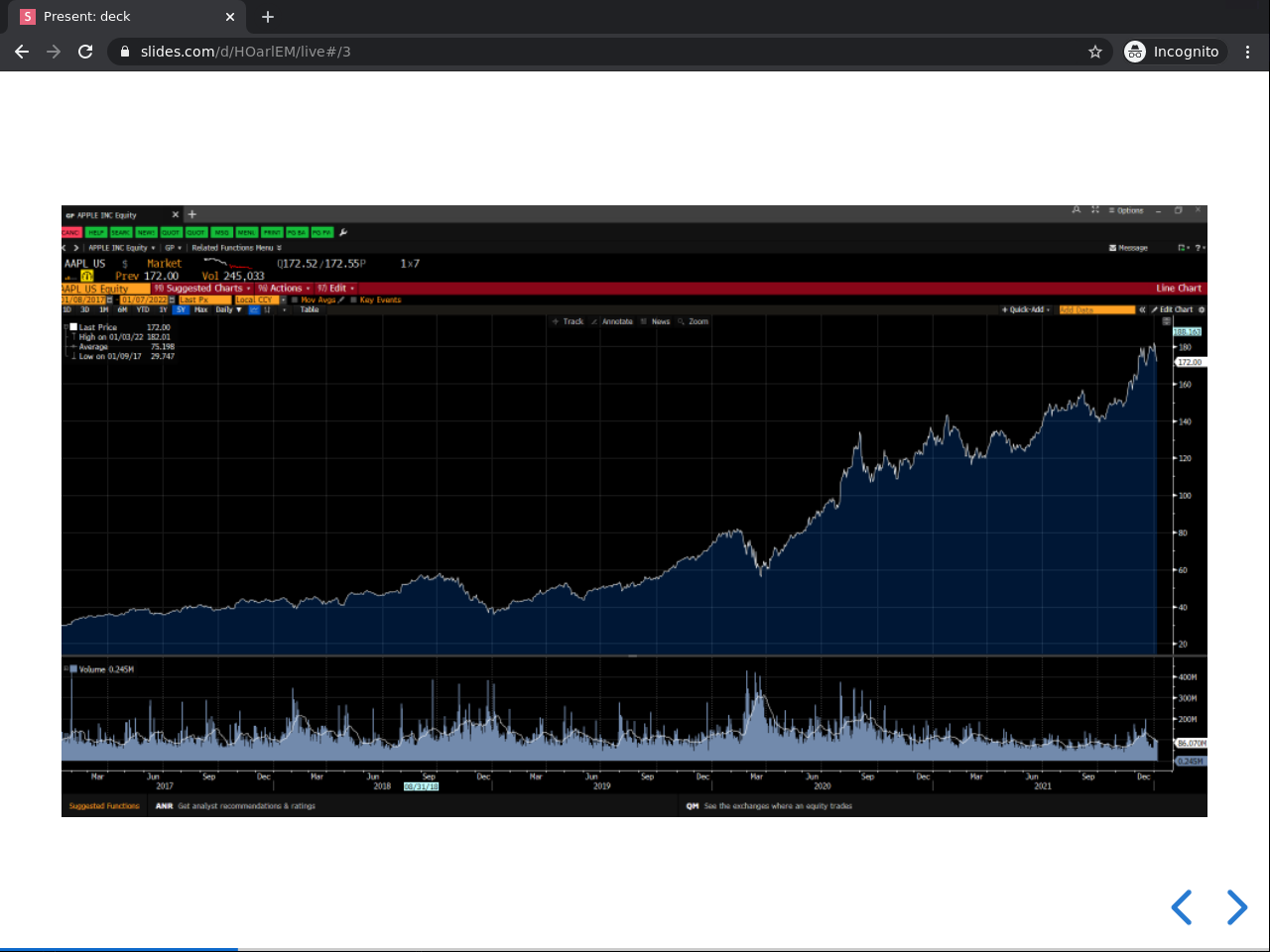
Task: Switch to the Table view
Action: (310, 310)
